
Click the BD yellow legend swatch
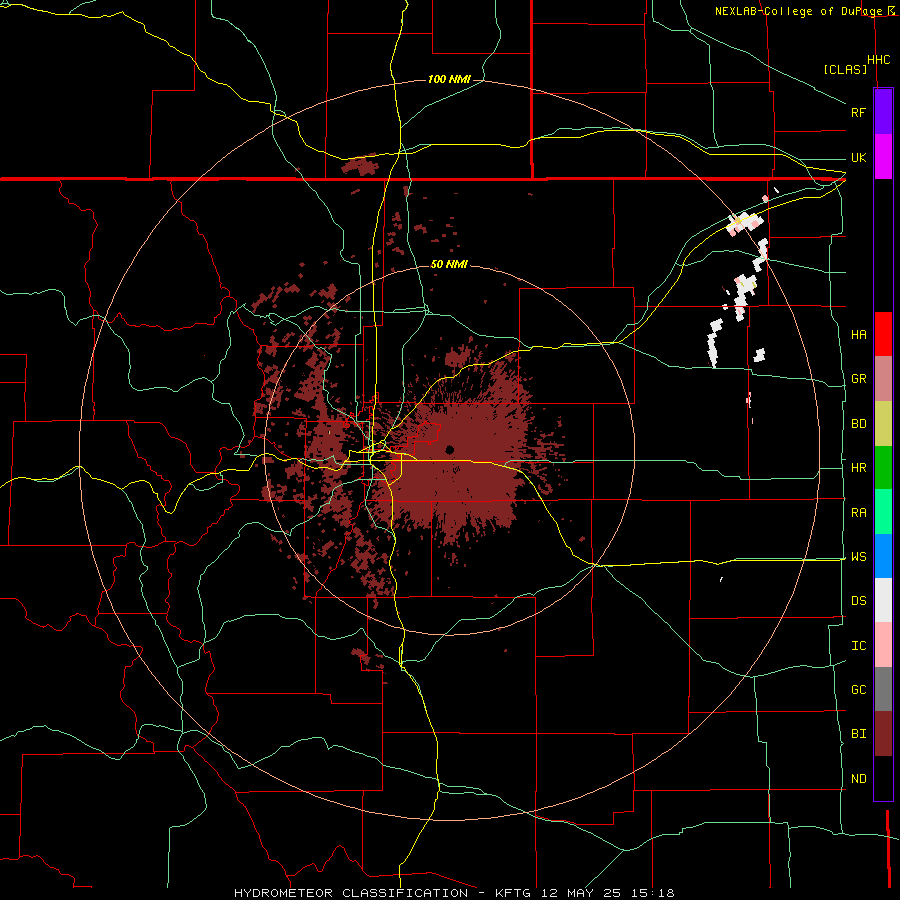[x=883, y=424]
